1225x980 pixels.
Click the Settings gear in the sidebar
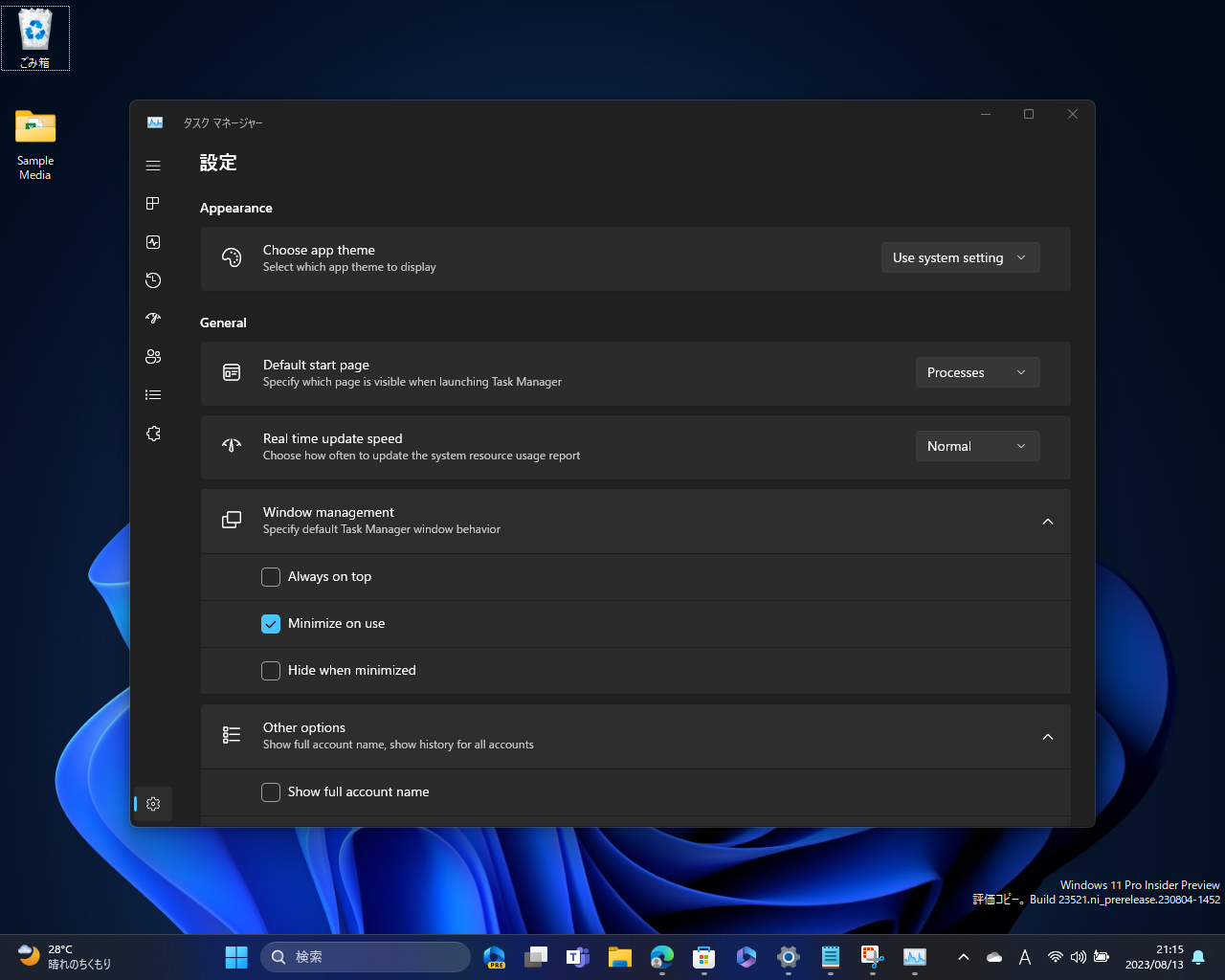153,804
